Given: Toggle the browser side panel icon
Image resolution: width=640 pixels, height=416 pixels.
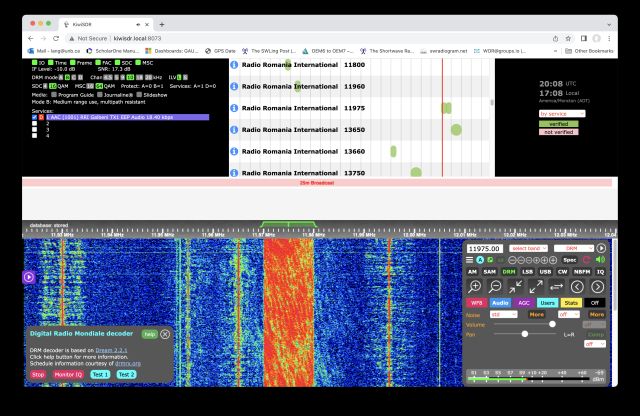Looking at the screenshot, I should 584,38.
